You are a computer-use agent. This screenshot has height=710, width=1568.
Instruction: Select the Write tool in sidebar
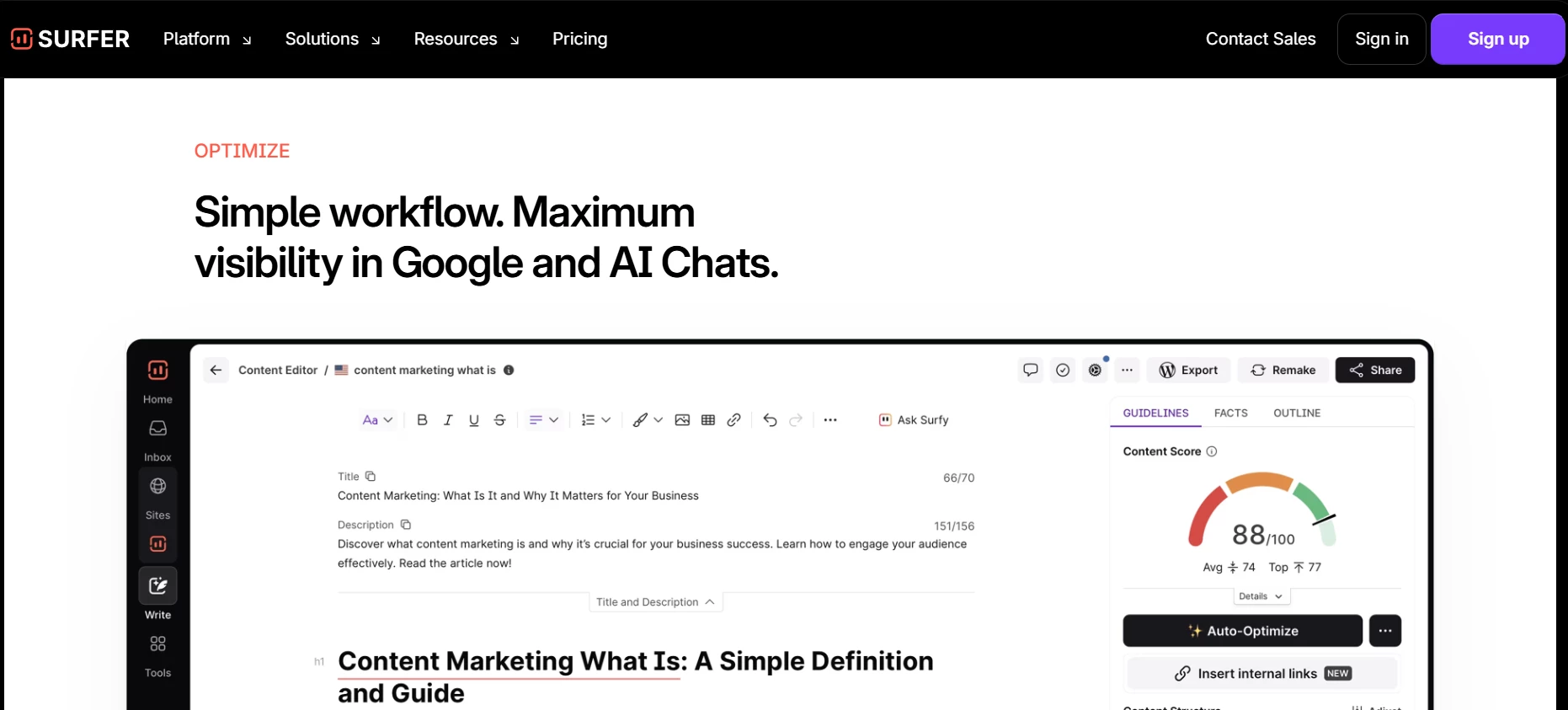[157, 585]
